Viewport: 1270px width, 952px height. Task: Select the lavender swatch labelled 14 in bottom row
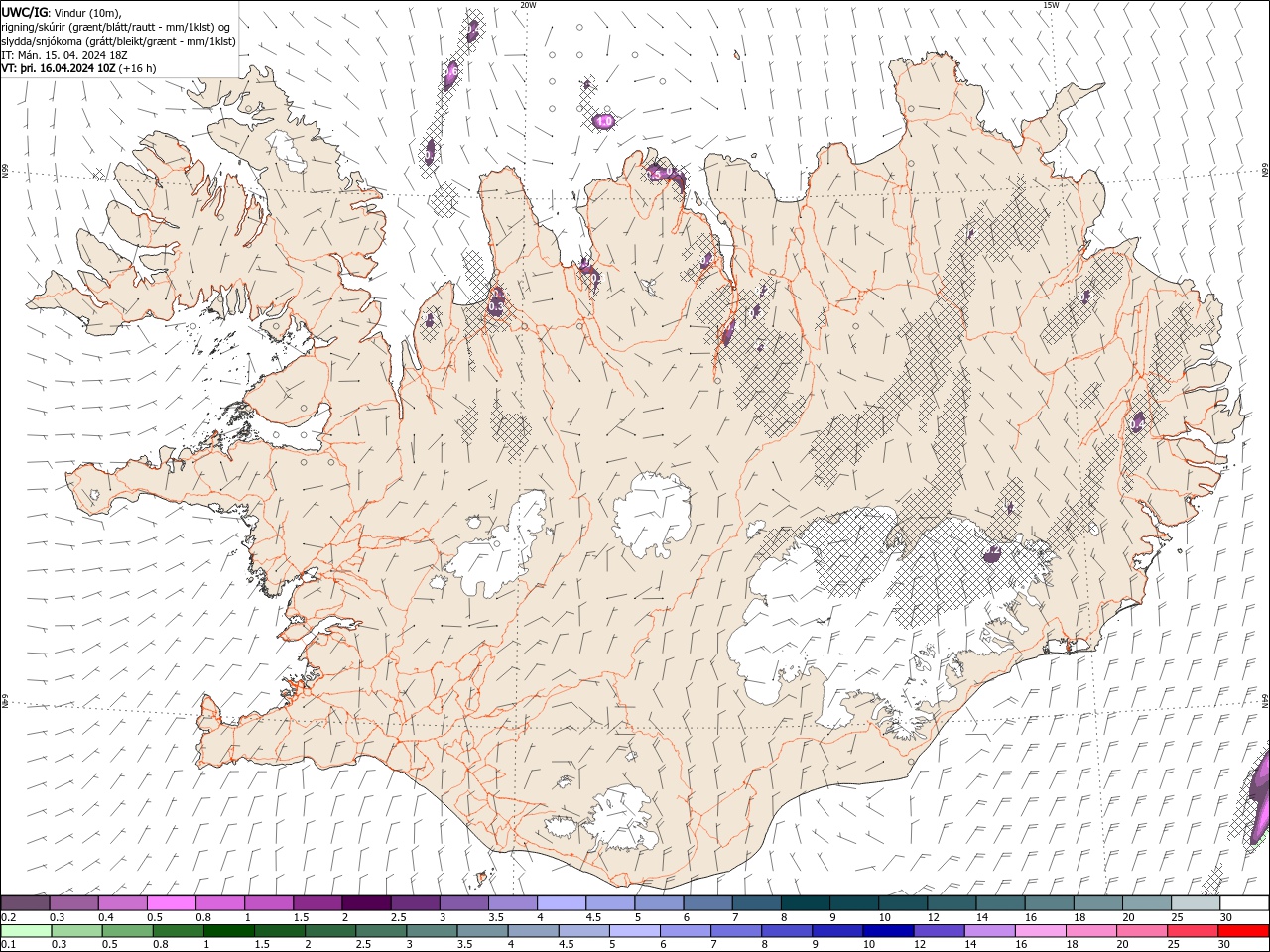[989, 931]
